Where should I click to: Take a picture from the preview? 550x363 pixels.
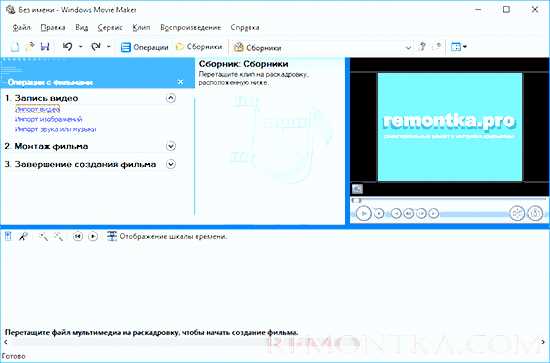(x=535, y=213)
